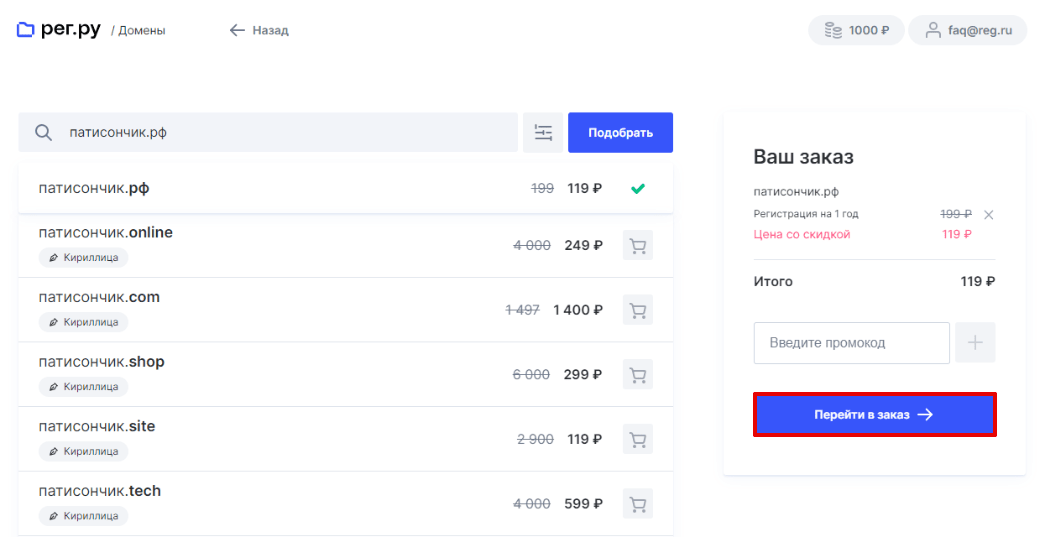
Task: Remove патисончик.рф from order with X
Action: coord(989,215)
